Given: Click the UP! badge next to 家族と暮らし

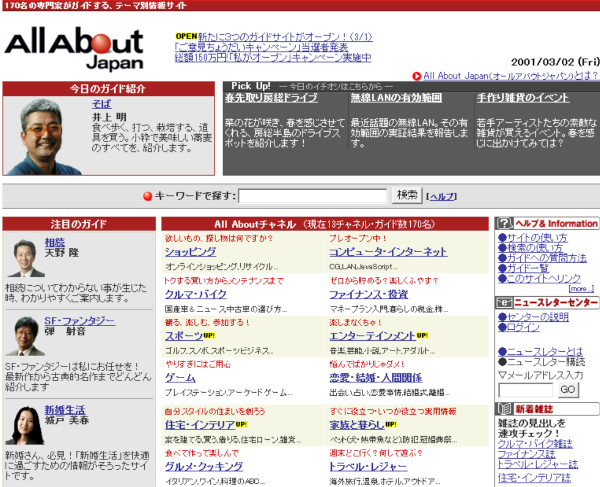Looking at the screenshot, I should coord(391,424).
